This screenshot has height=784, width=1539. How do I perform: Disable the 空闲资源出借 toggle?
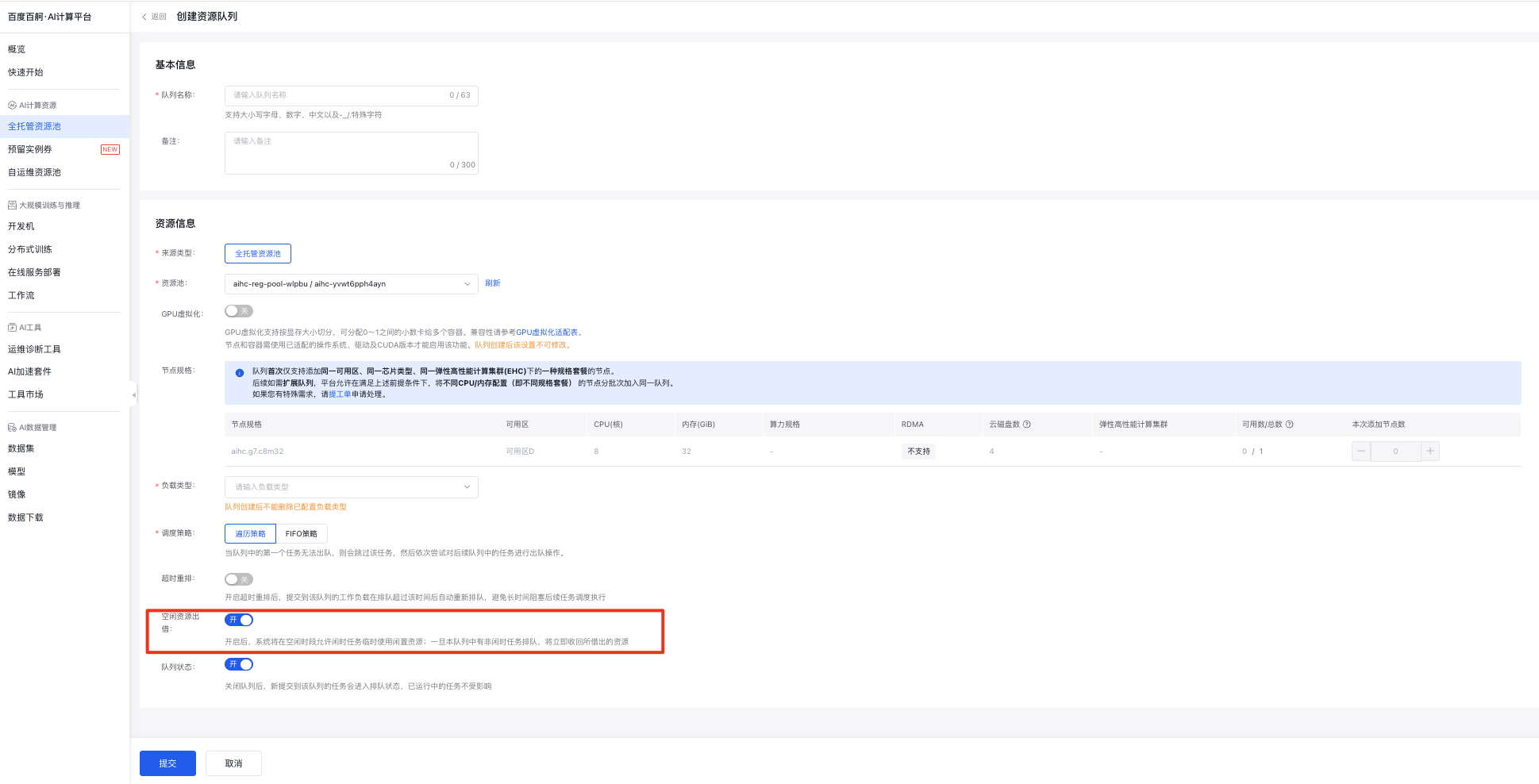239,620
